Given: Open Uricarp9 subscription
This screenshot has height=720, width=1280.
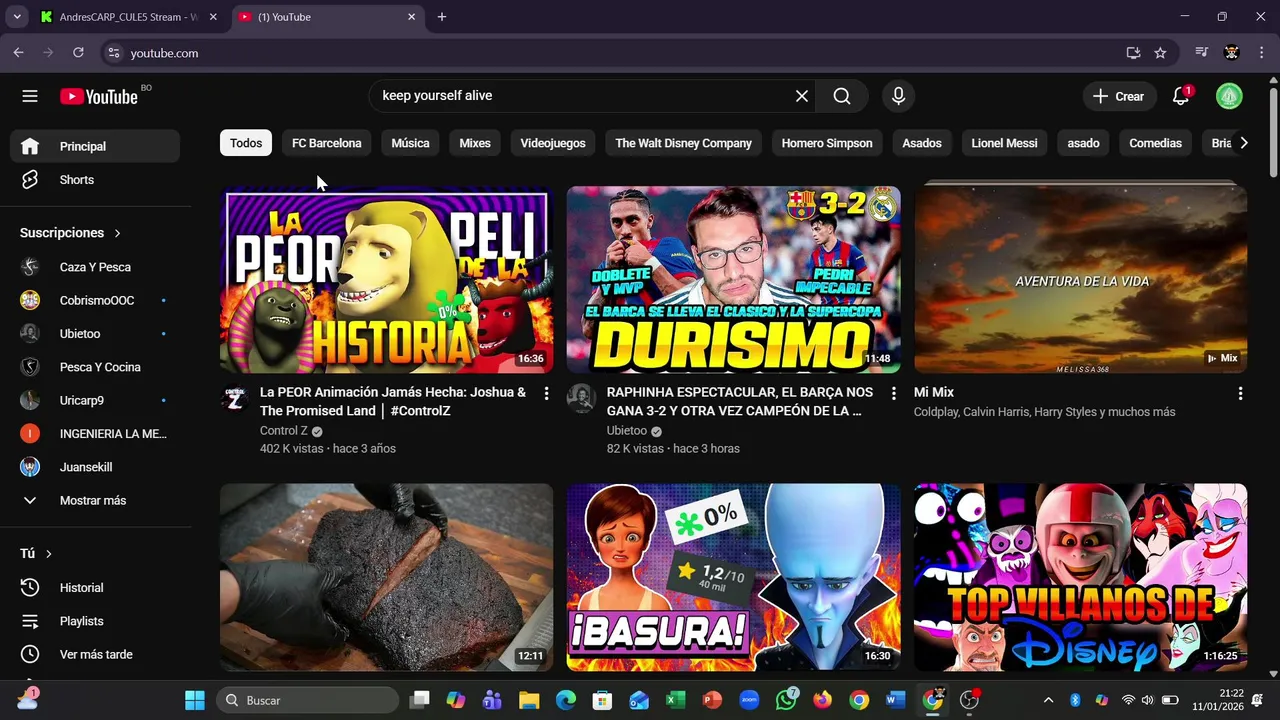Looking at the screenshot, I should coord(96,400).
